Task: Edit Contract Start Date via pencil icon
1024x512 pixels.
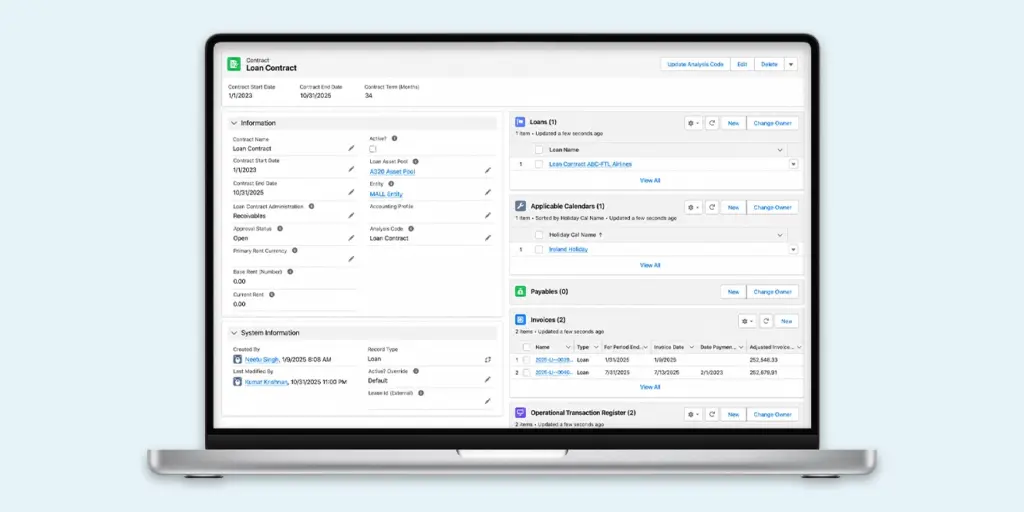Action: point(351,169)
